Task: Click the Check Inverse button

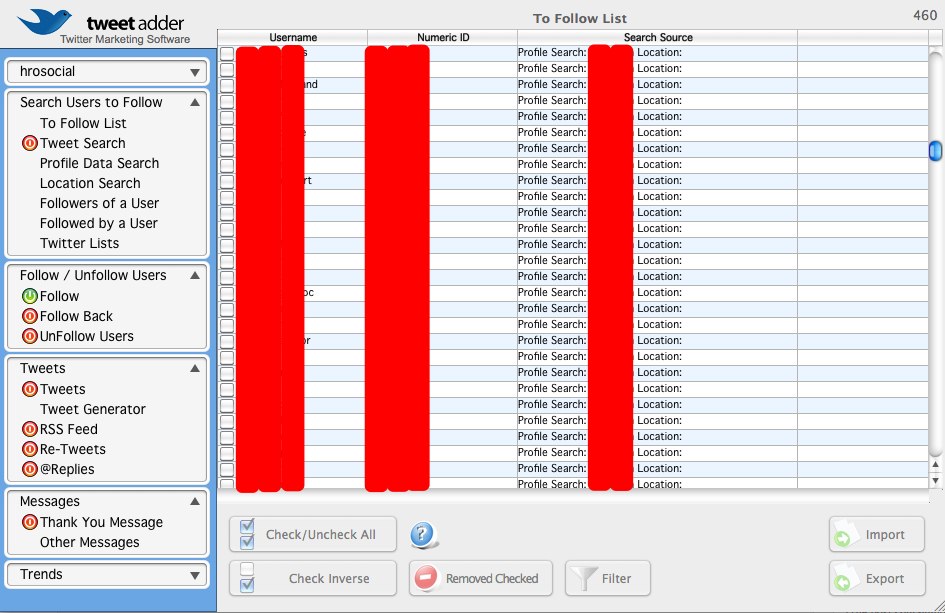Action: (x=313, y=578)
